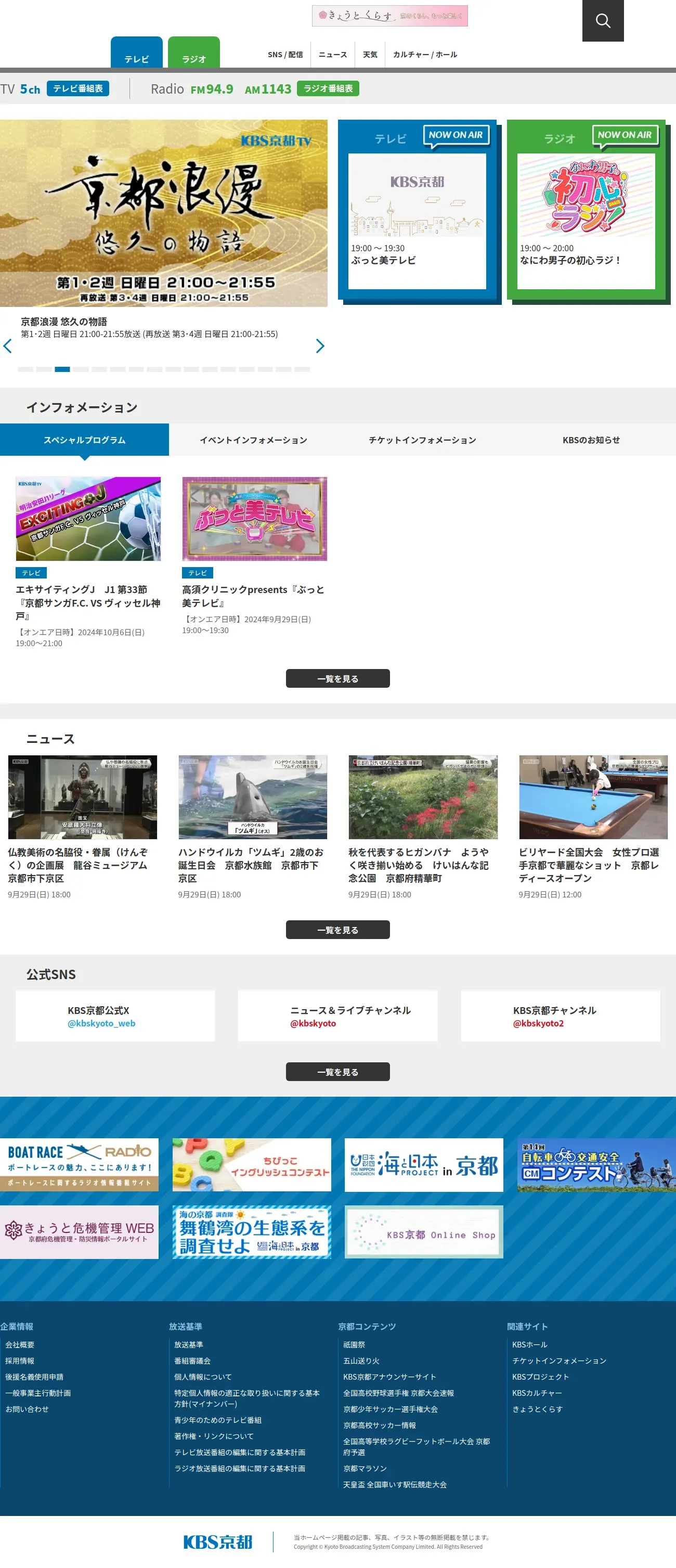Select イベントインフォメーション tab
676x1568 pixels.
click(x=253, y=440)
